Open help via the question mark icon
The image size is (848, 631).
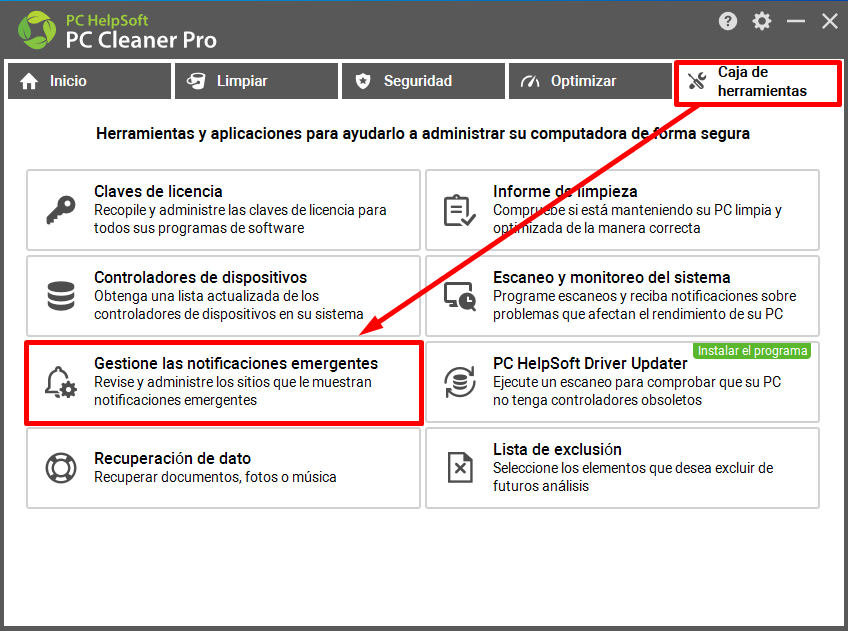(x=727, y=22)
